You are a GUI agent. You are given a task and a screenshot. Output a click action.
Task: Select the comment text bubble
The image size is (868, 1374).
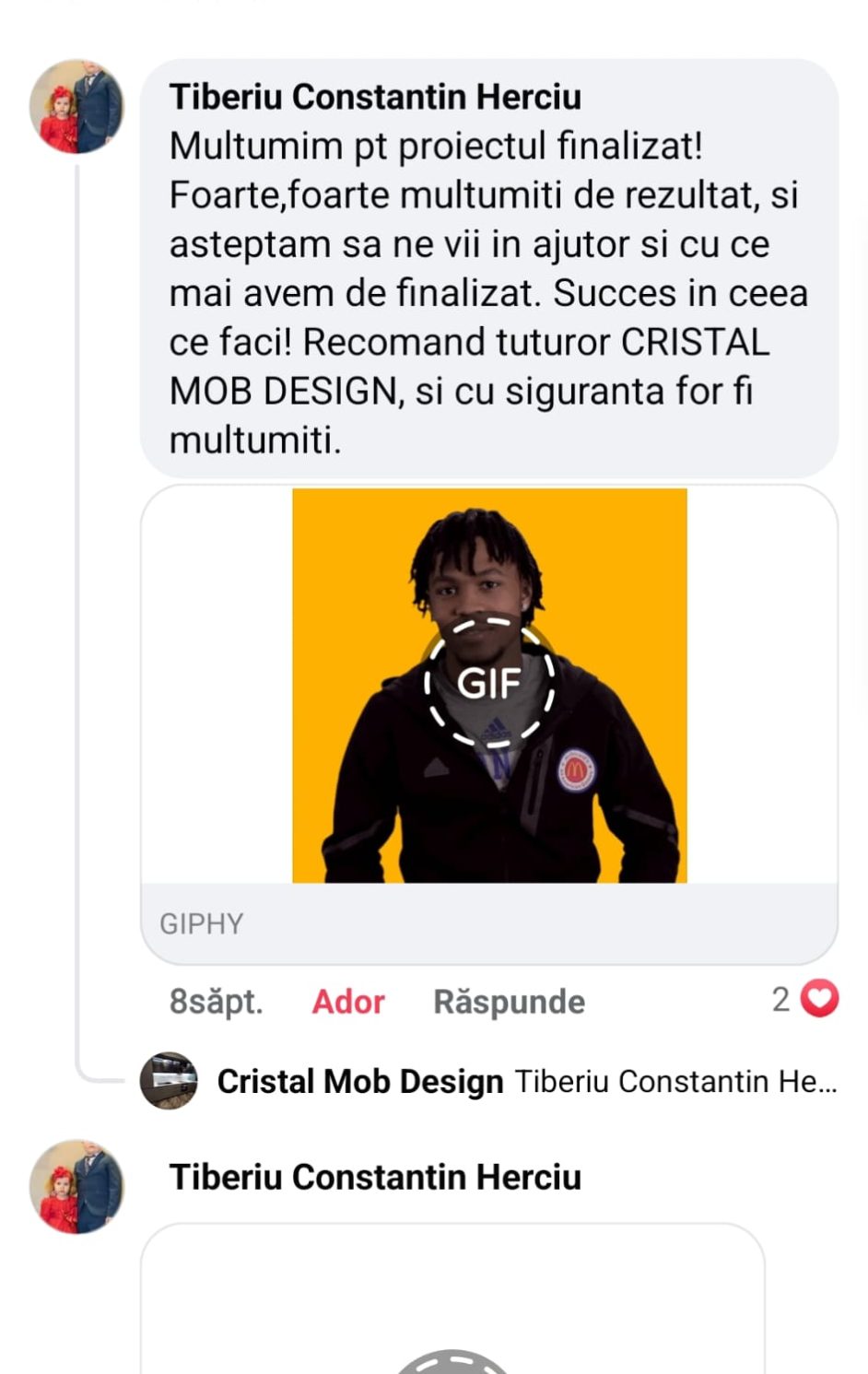[x=489, y=268]
